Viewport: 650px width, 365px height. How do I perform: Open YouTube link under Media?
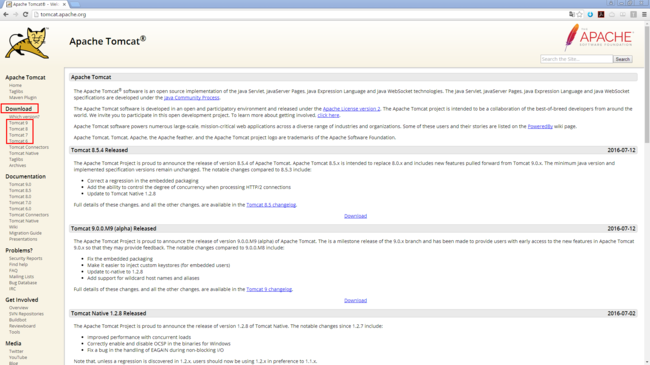click(x=18, y=358)
